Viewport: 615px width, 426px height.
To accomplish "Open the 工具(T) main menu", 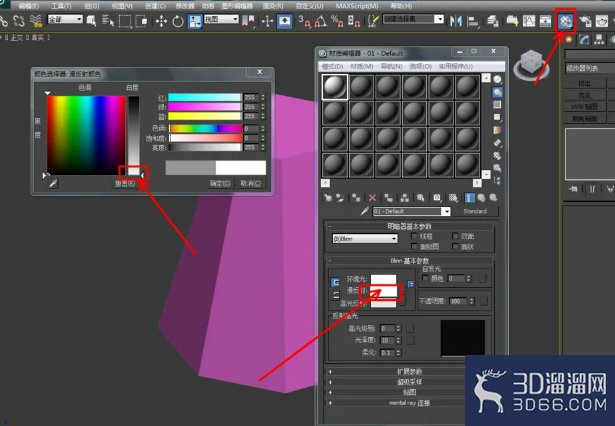I will tap(61, 6).
